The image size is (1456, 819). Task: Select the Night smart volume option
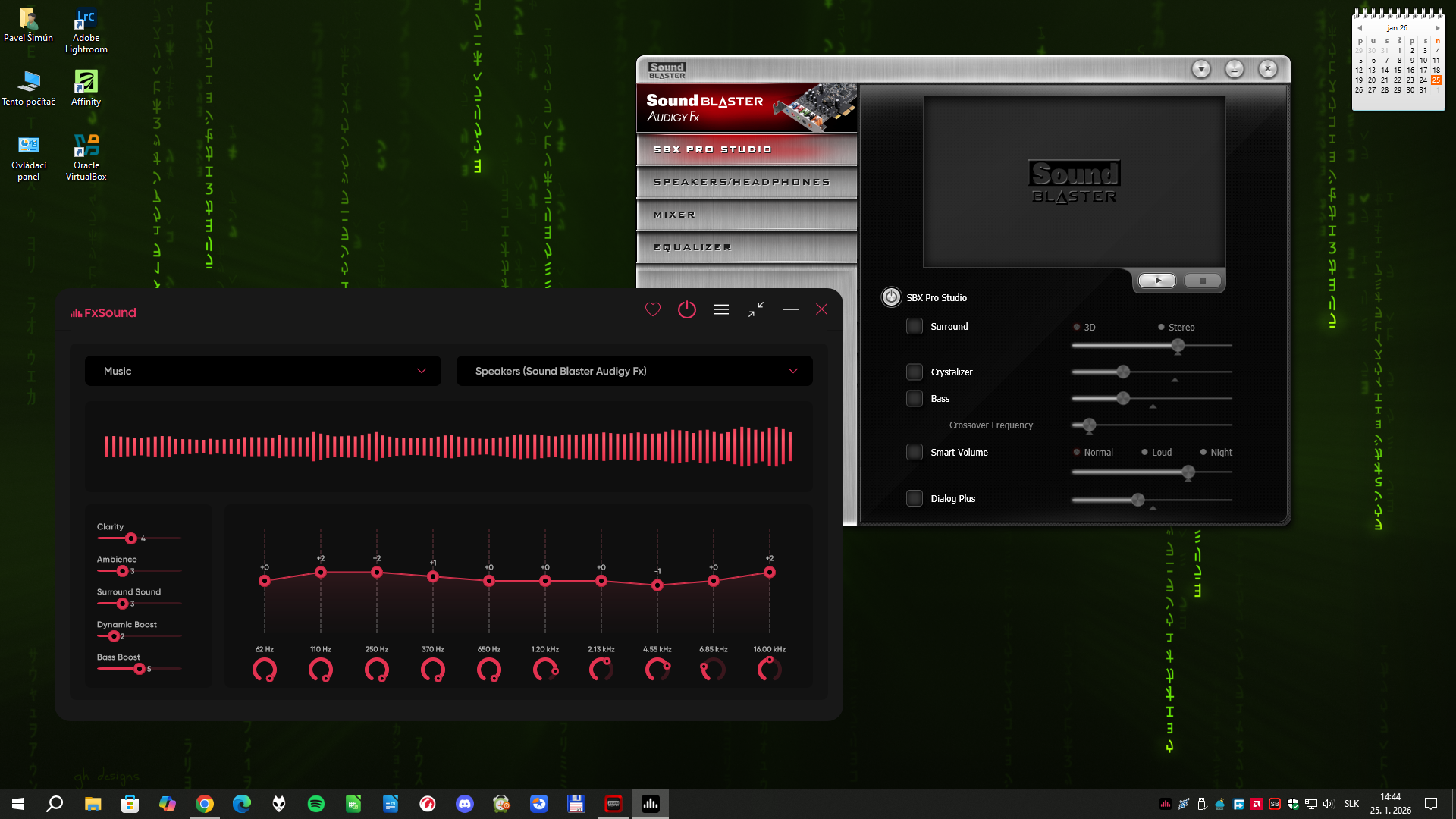(x=1203, y=452)
